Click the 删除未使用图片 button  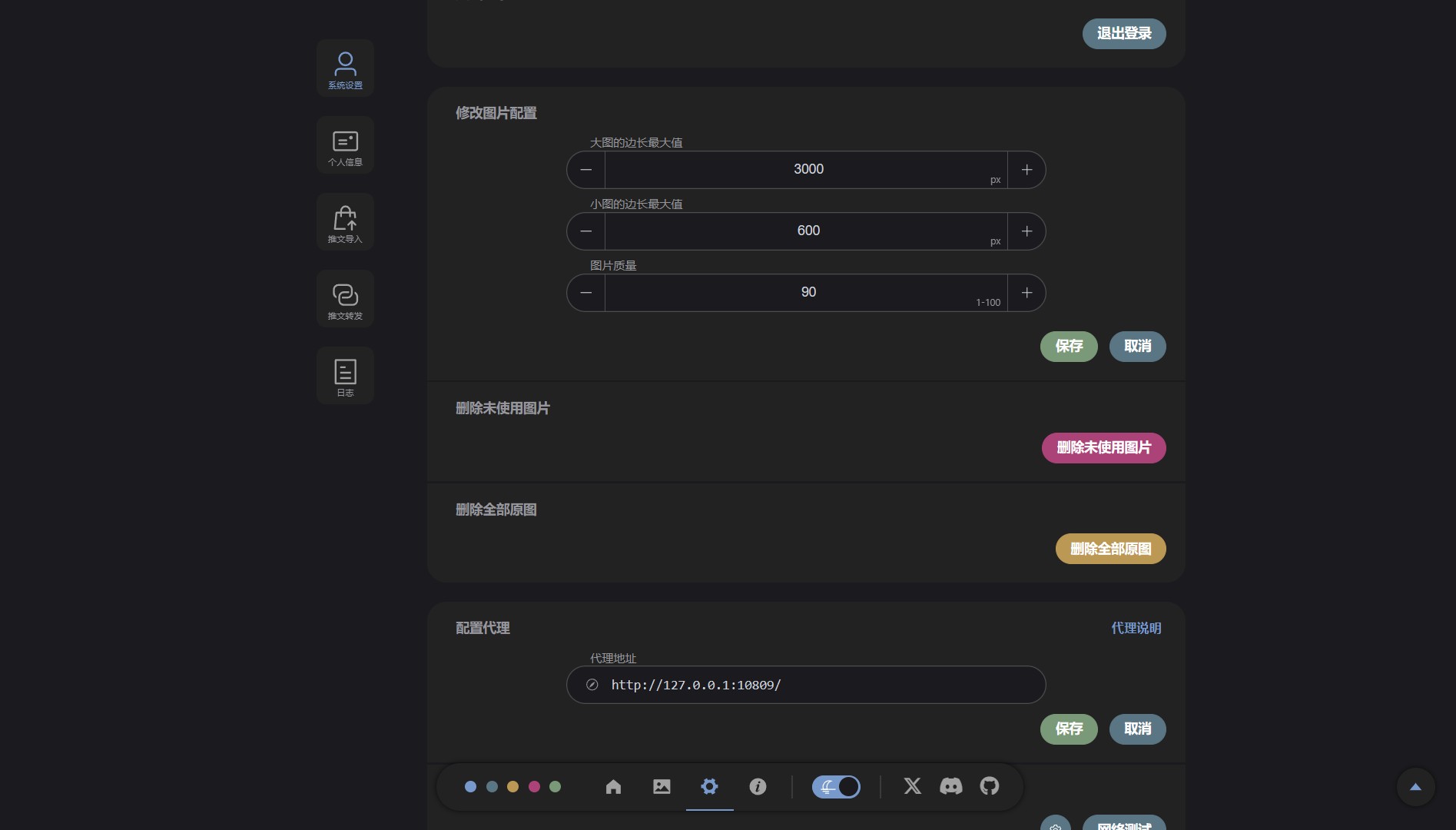[x=1103, y=448]
